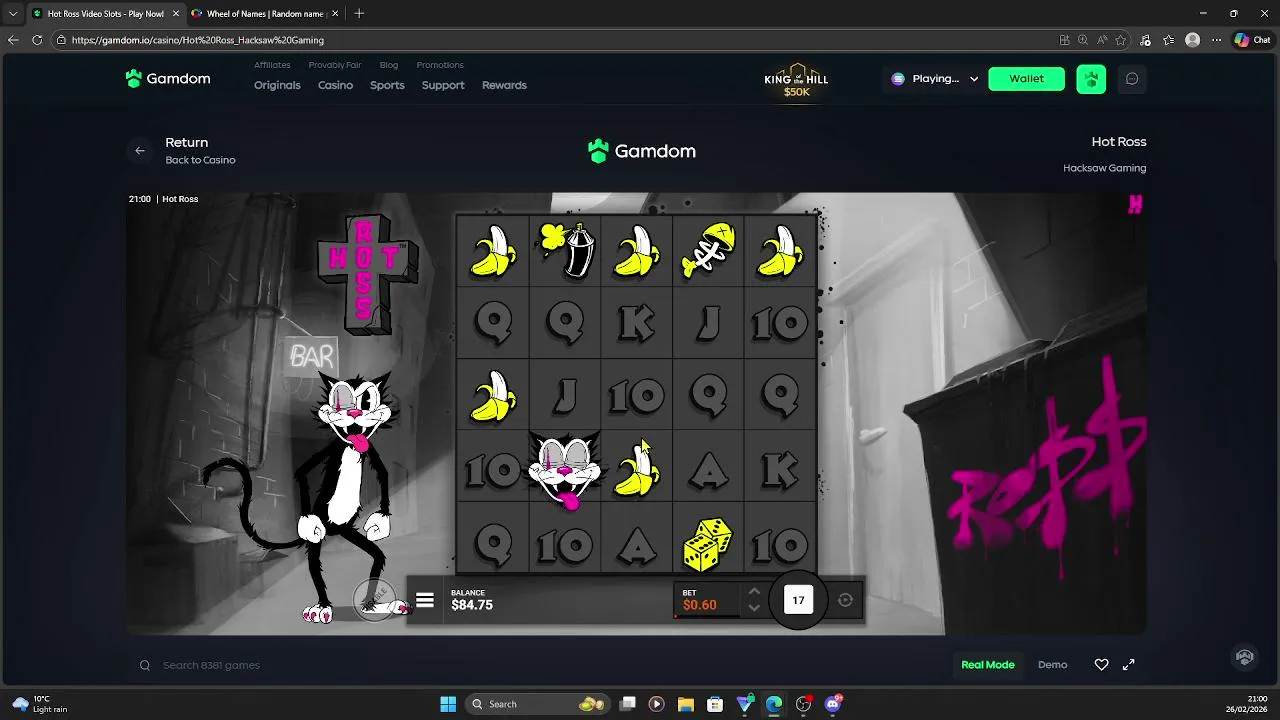The image size is (1280, 720).
Task: Click the fishbone symbol on reels
Action: click(709, 250)
